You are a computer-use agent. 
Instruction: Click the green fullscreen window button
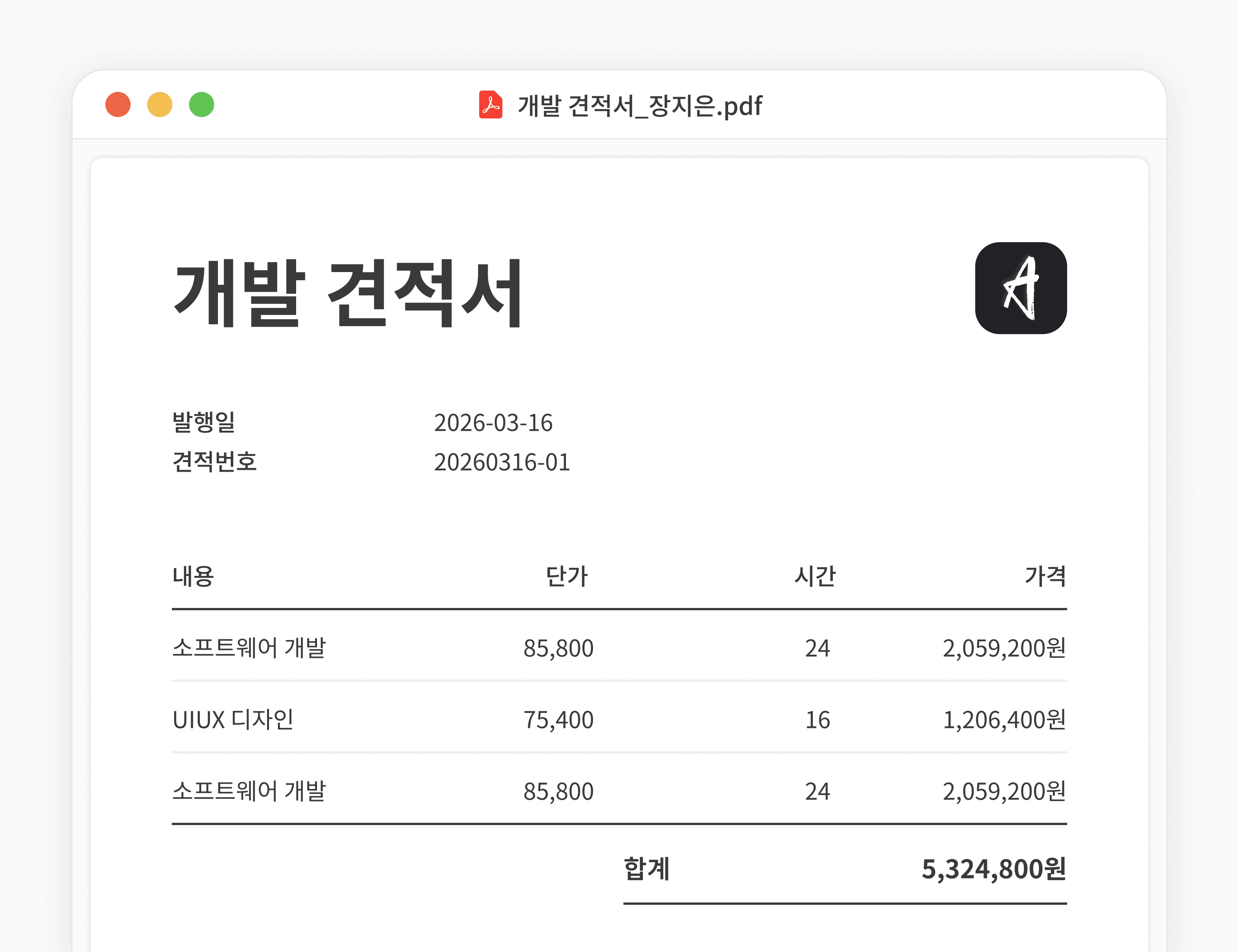pyautogui.click(x=201, y=105)
